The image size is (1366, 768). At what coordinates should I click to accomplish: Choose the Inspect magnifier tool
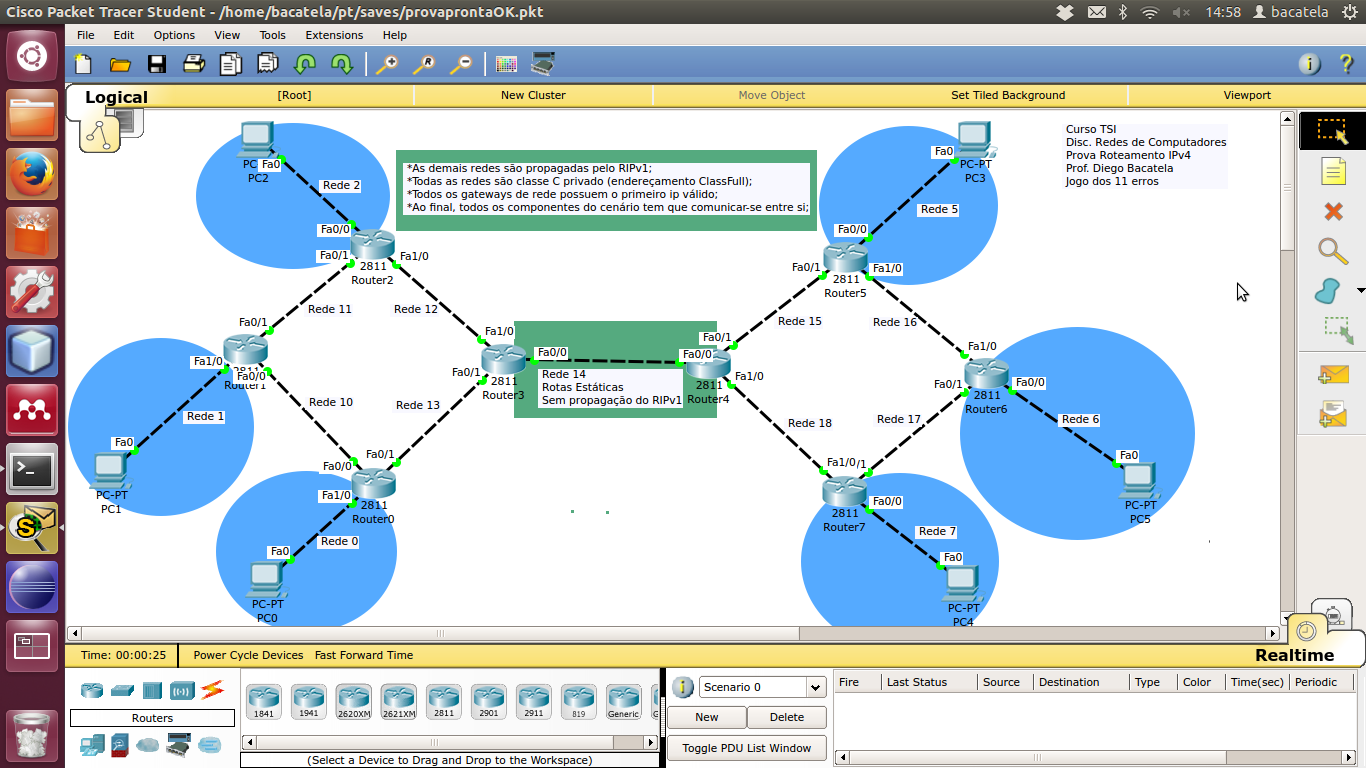[1332, 250]
